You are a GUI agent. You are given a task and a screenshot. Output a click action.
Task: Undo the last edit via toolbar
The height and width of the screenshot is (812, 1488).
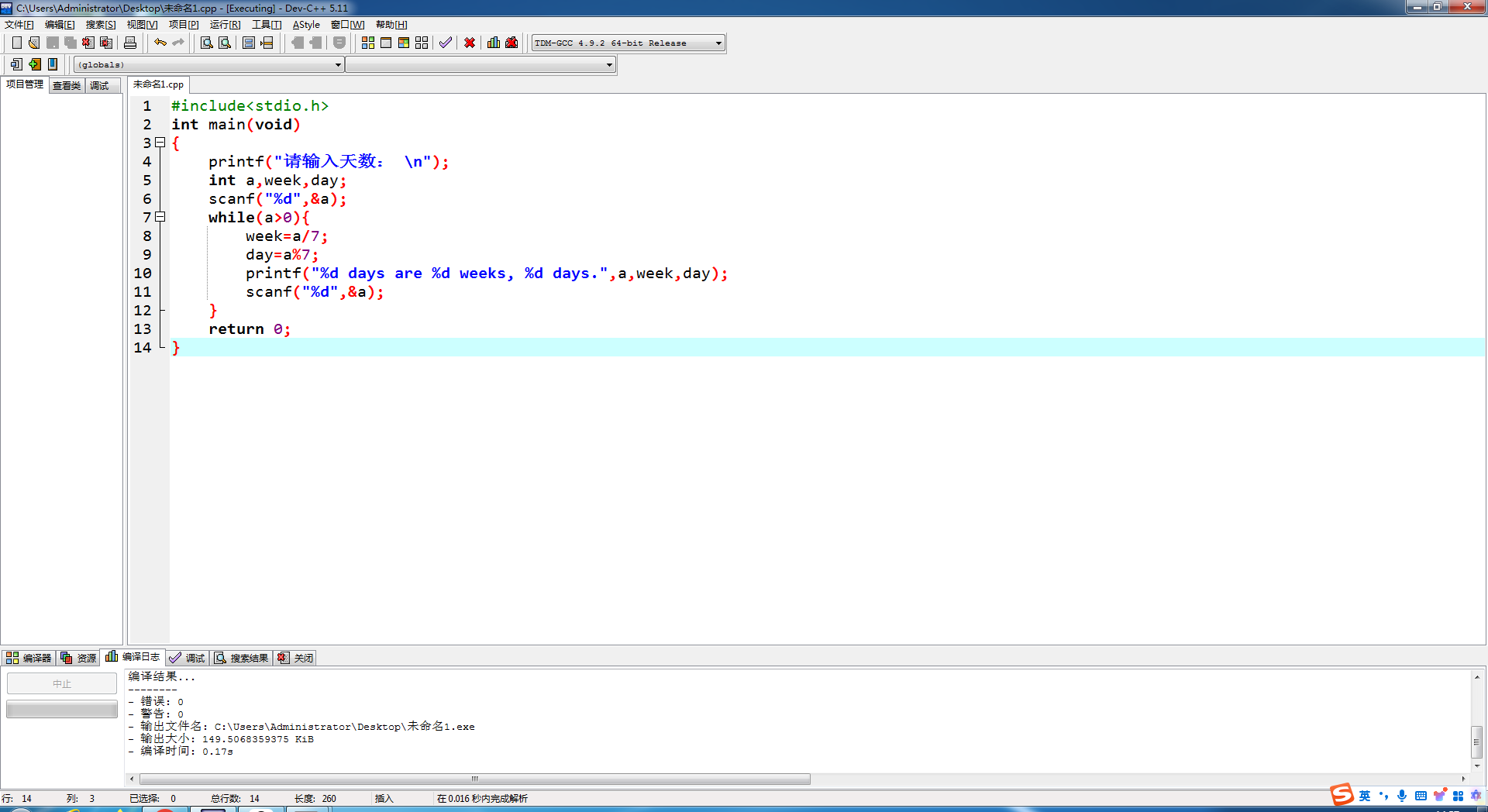(160, 43)
